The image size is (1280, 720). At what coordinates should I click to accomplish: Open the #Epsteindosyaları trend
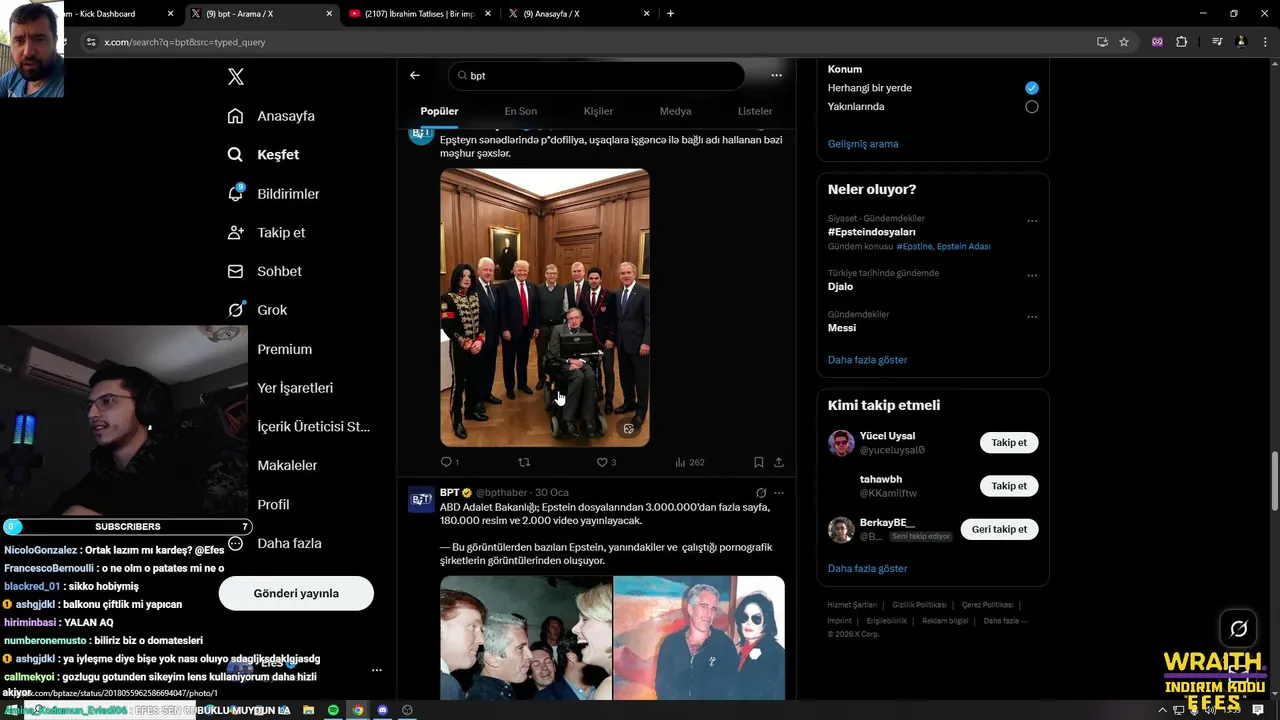pos(872,232)
